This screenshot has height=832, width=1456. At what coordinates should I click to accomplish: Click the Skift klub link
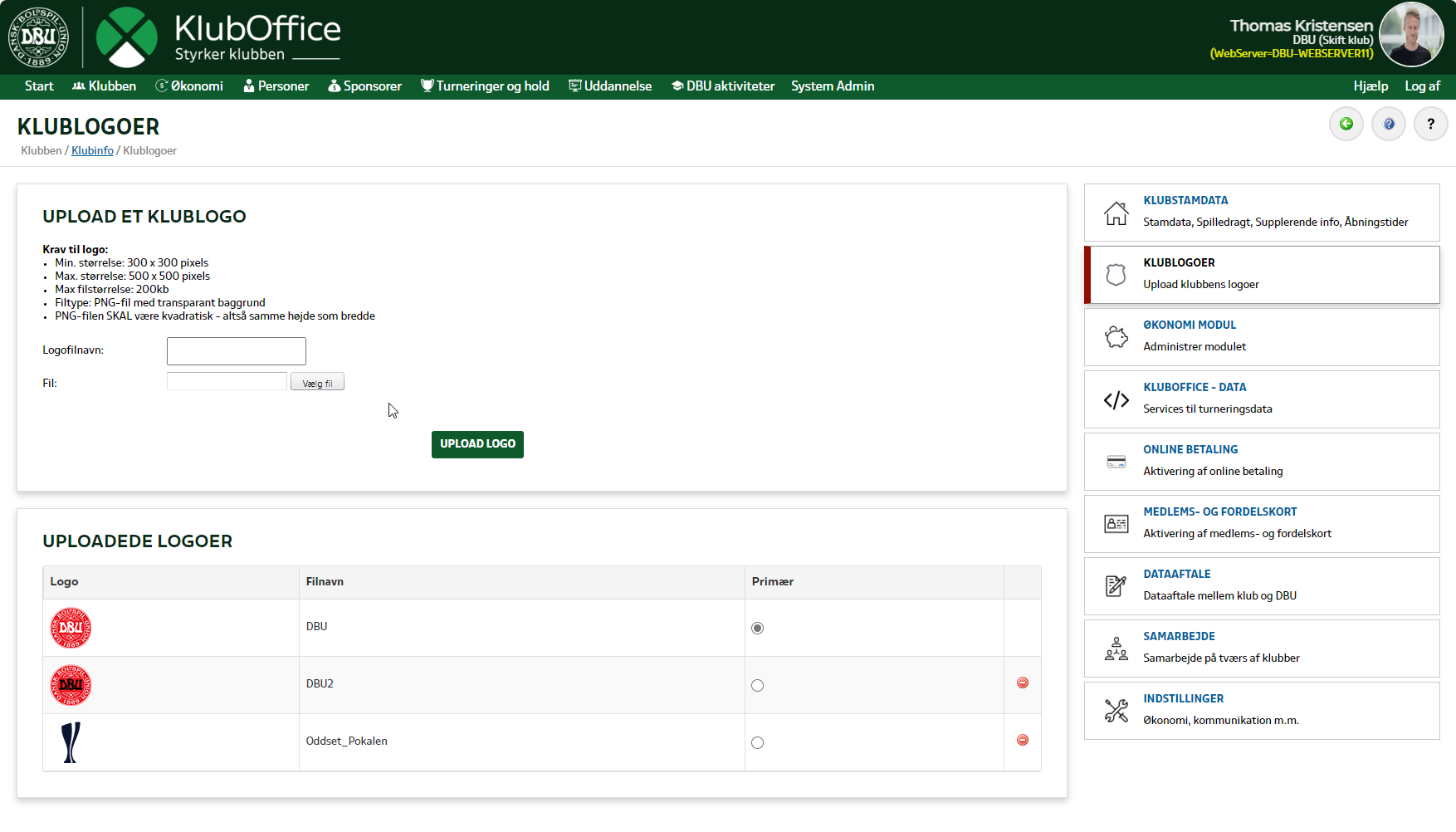1346,40
